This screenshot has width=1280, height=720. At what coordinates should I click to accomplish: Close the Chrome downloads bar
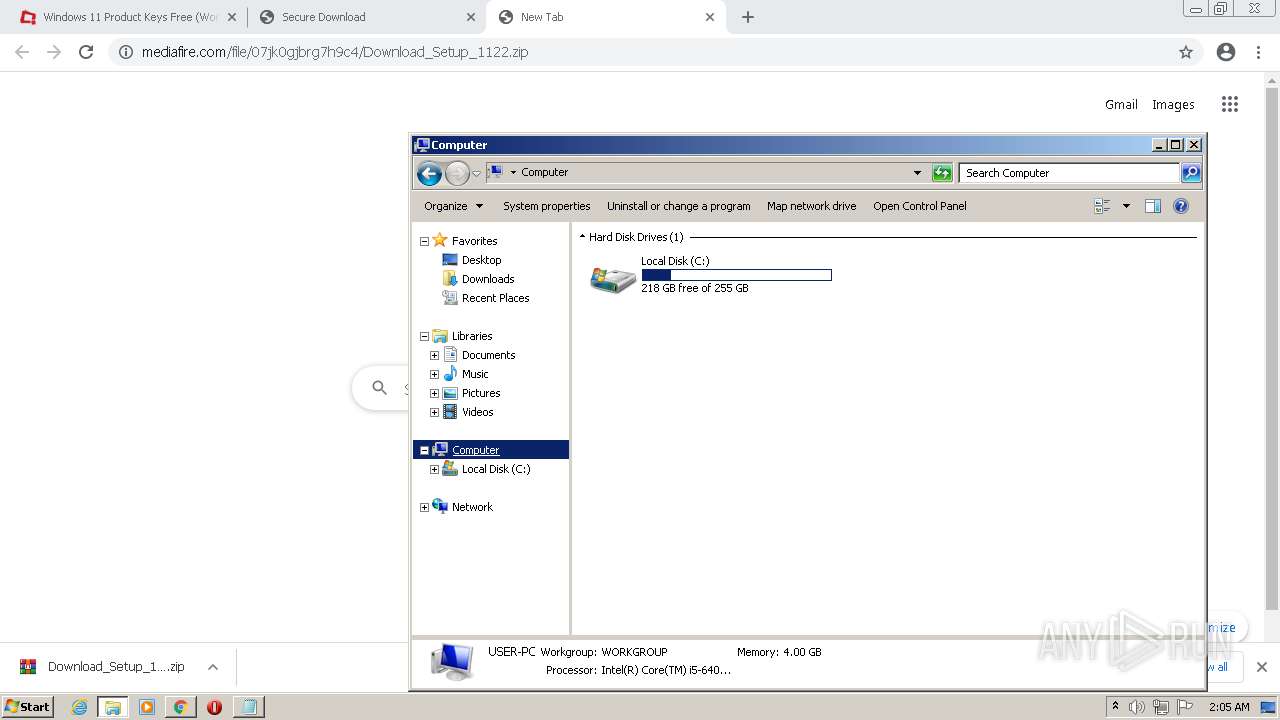pos(1262,667)
